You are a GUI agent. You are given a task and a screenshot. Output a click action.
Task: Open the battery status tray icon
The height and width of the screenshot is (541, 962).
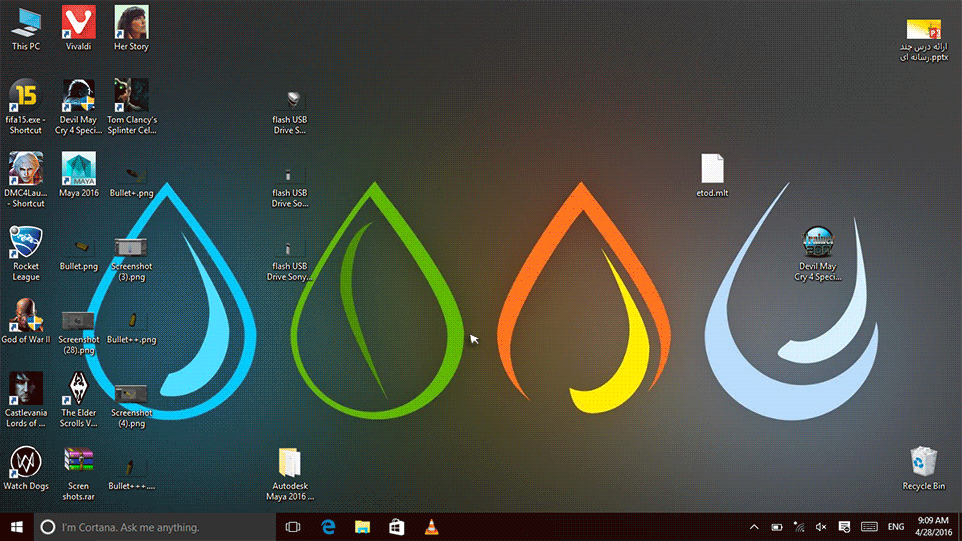click(x=777, y=527)
